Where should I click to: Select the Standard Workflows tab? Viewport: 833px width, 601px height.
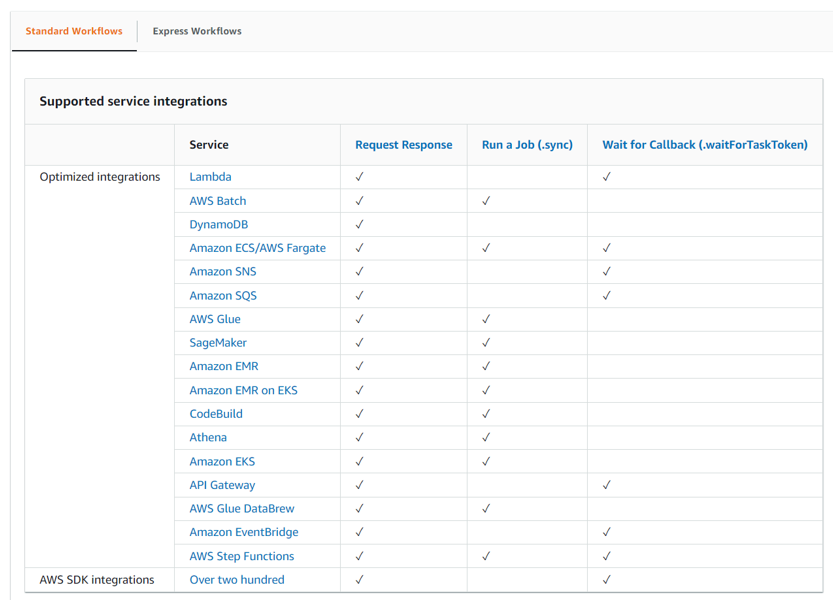[73, 31]
